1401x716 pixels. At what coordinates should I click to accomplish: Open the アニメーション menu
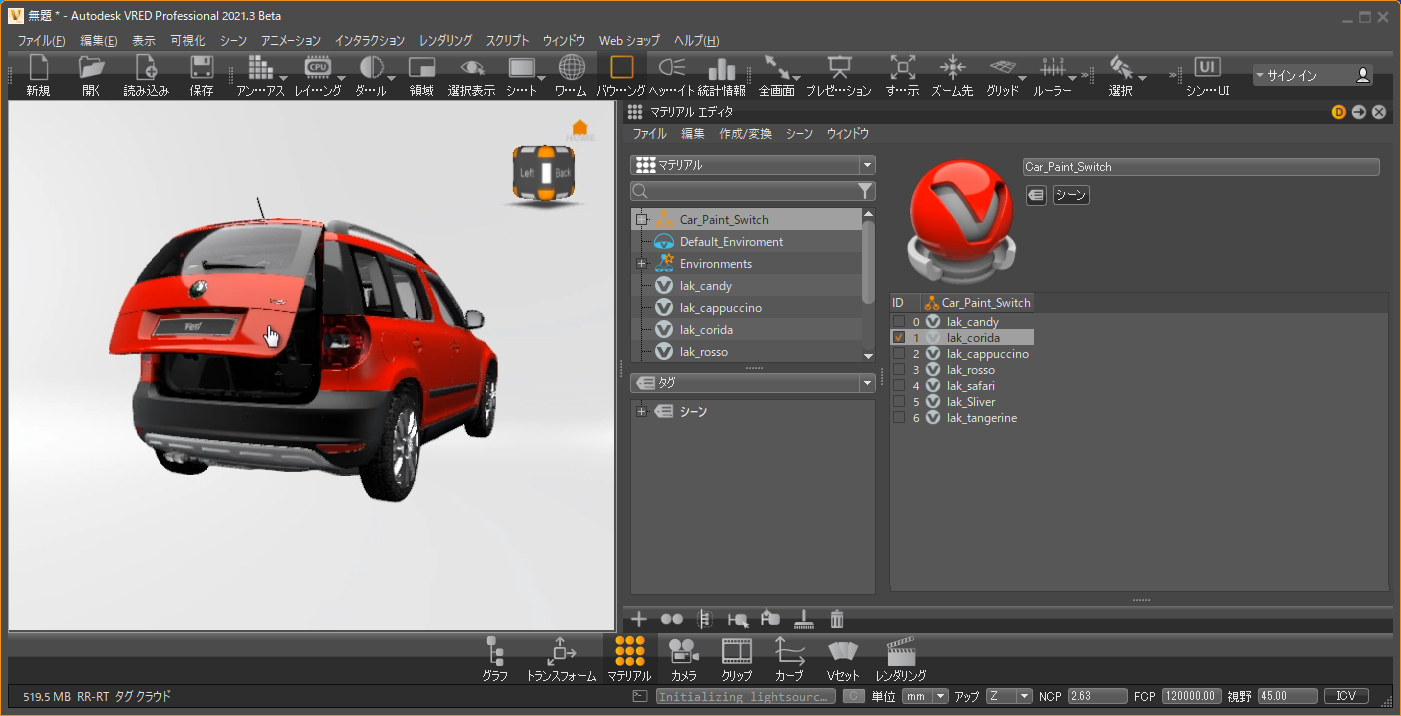[291, 41]
